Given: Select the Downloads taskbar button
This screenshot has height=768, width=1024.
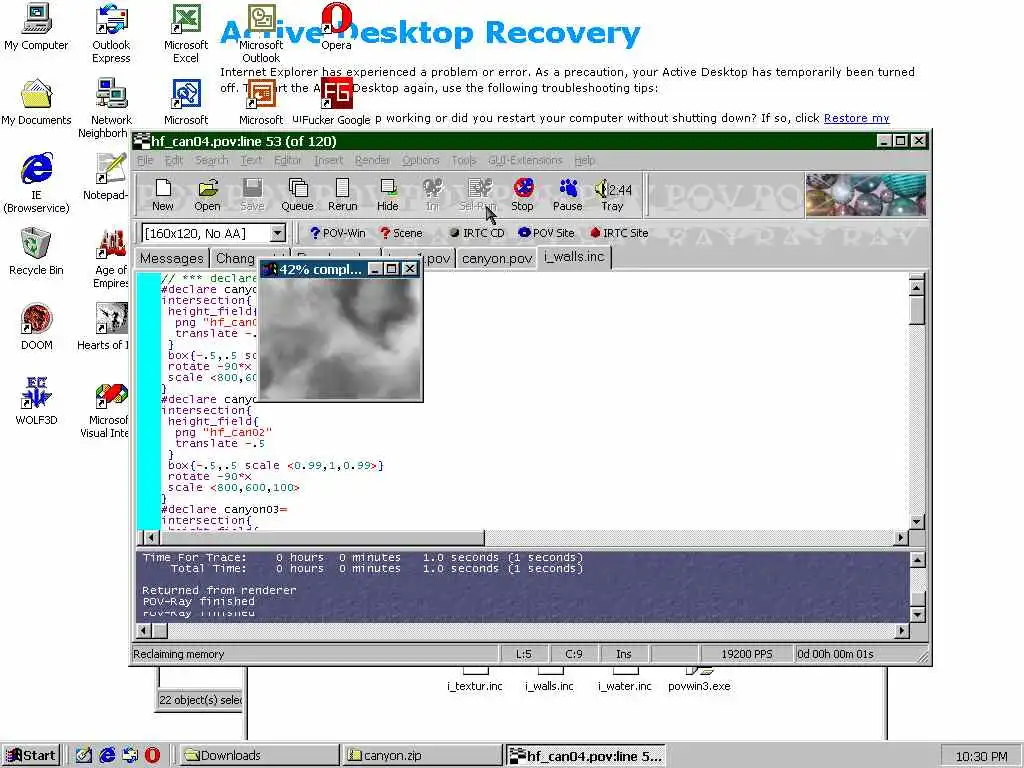Looking at the screenshot, I should 259,756.
